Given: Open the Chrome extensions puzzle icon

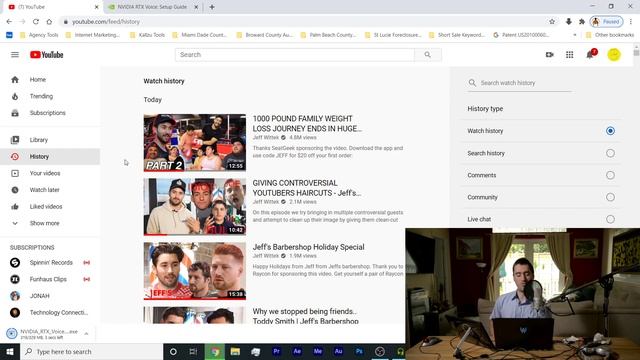Looking at the screenshot, I should [582, 22].
